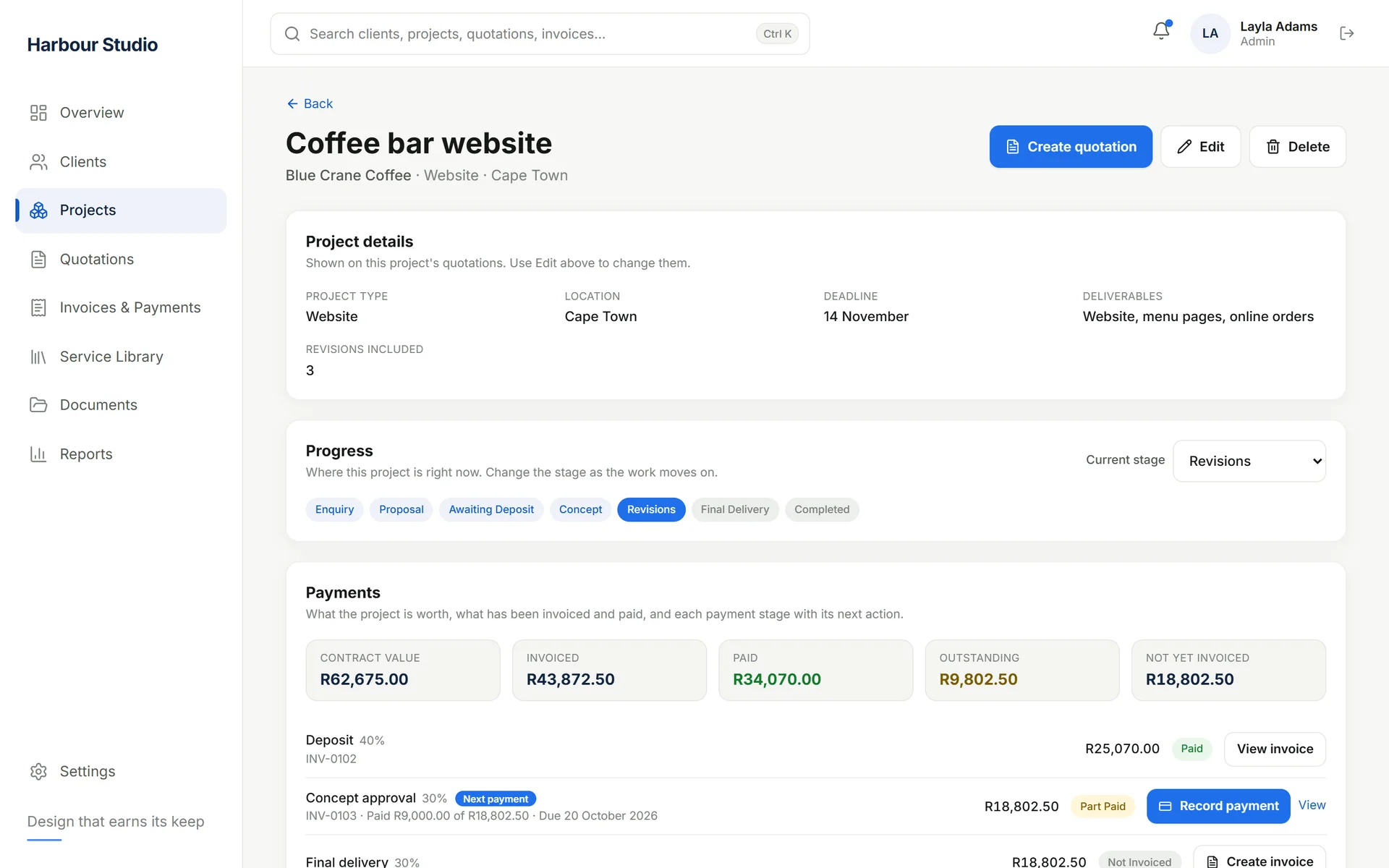Click the Next payment badge
The height and width of the screenshot is (868, 1389).
496,799
